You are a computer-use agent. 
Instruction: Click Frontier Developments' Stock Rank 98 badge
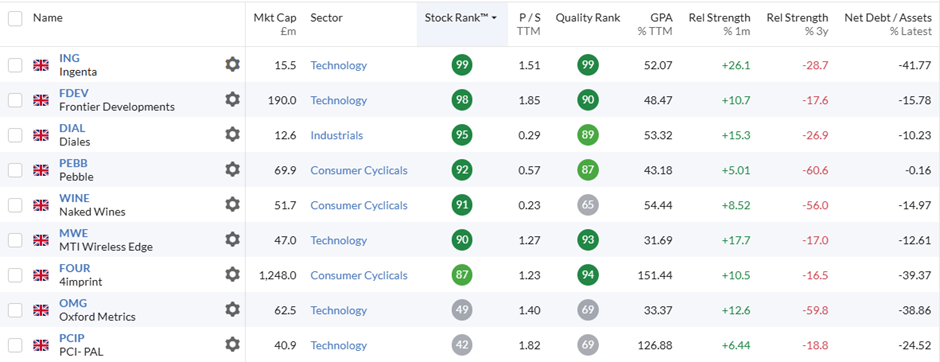462,99
